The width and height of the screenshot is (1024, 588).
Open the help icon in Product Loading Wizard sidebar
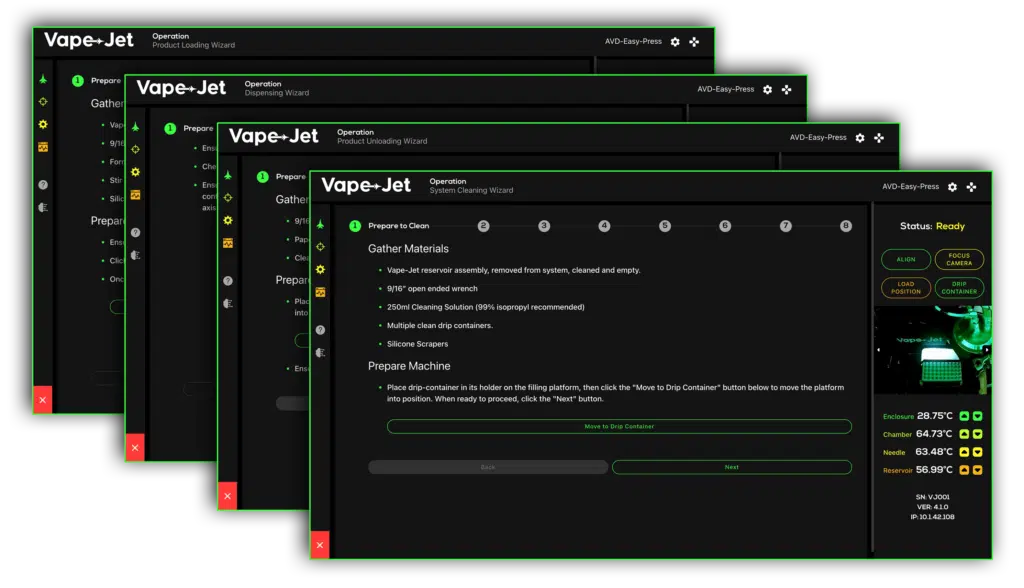(43, 184)
